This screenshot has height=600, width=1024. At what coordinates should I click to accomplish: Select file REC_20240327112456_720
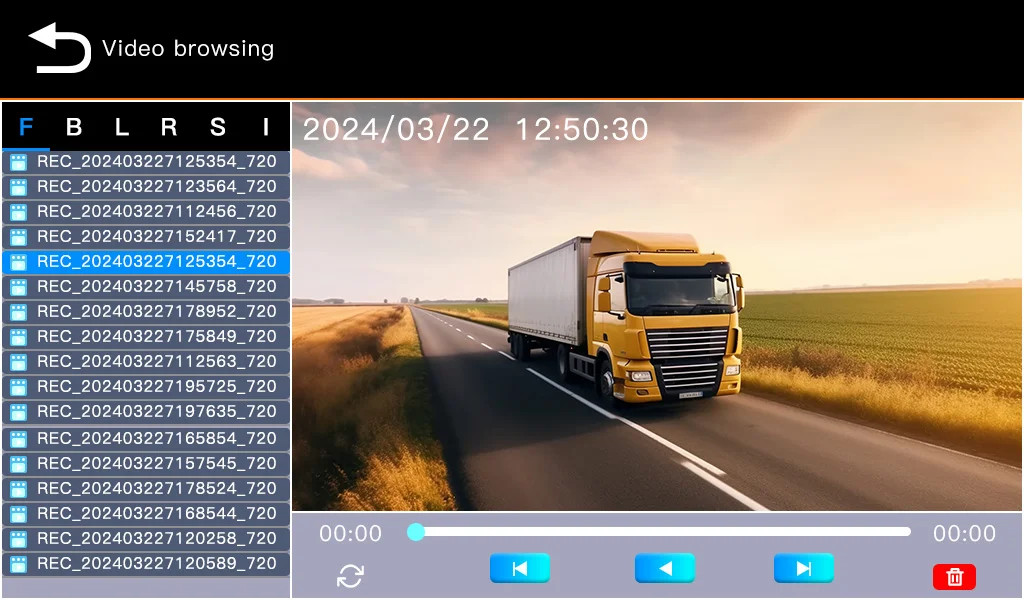point(146,212)
